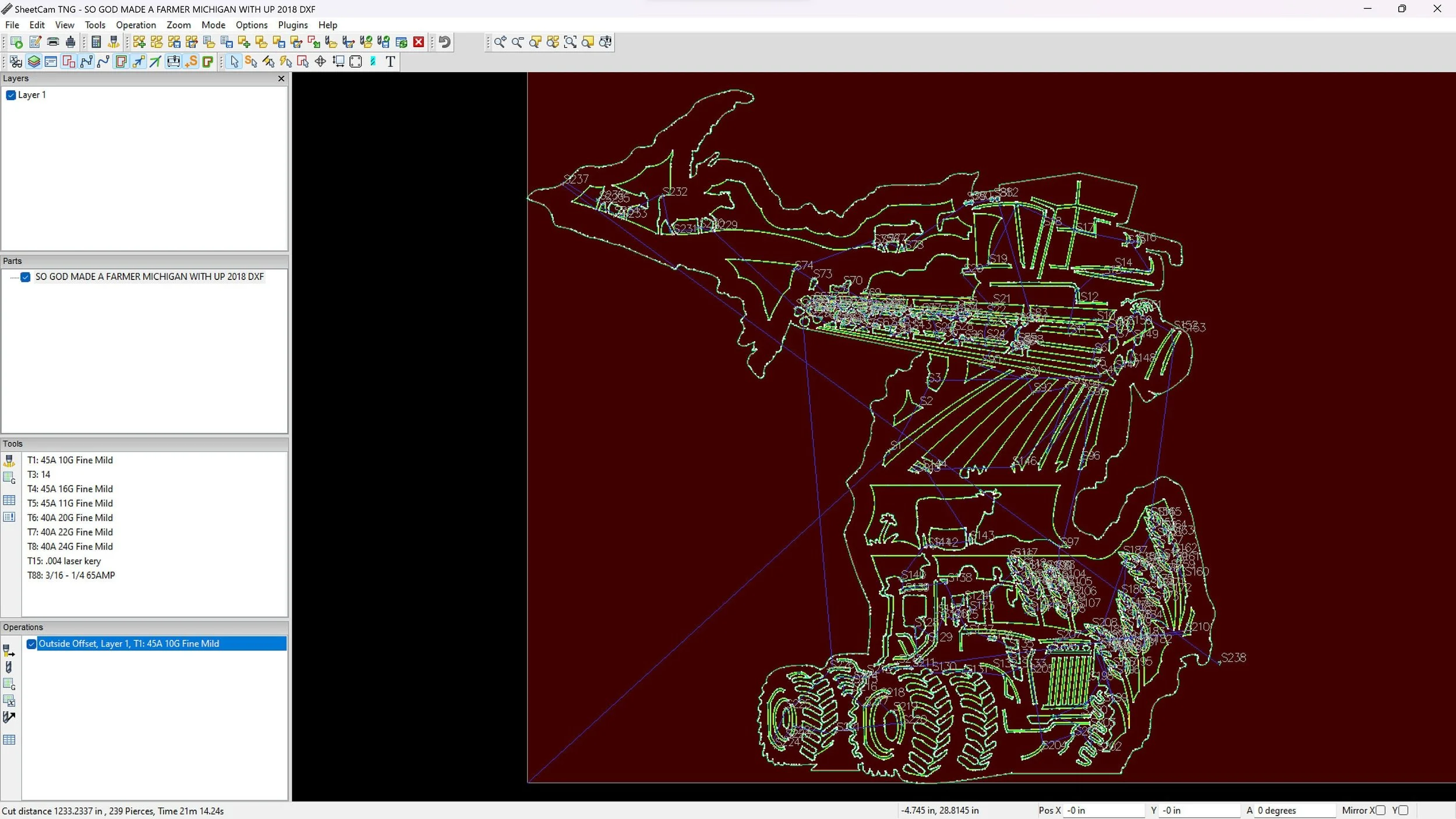
Task: Click the Pos X input field
Action: pos(1104,810)
